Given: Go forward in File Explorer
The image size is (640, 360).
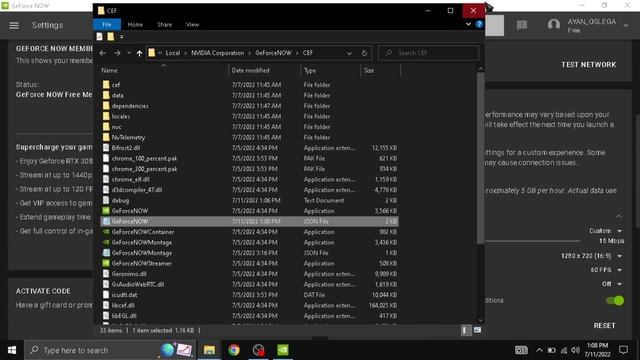Looking at the screenshot, I should (x=117, y=53).
